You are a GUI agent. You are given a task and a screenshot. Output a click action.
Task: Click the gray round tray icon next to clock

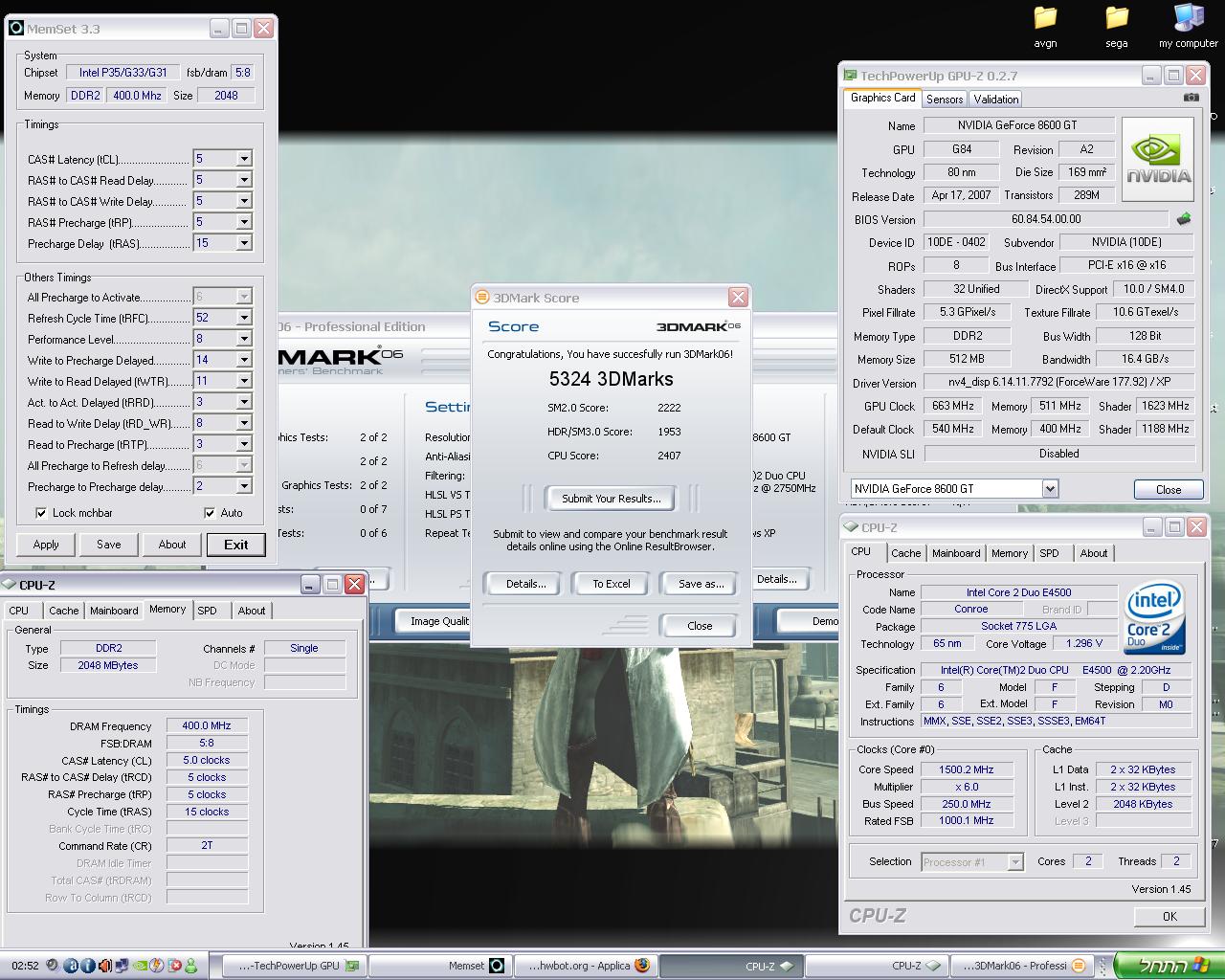[x=53, y=966]
